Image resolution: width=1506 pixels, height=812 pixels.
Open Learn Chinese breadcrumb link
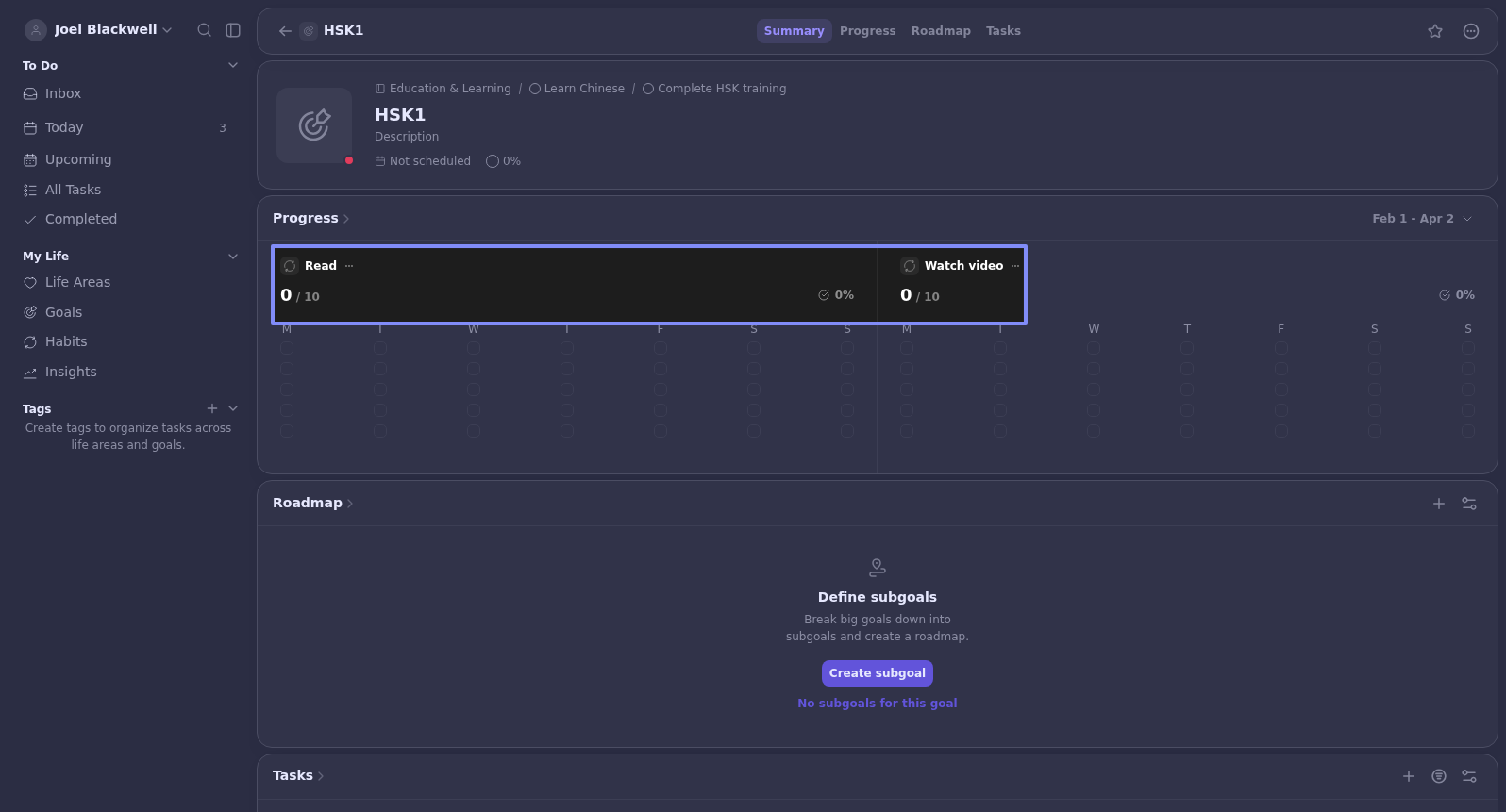583,89
